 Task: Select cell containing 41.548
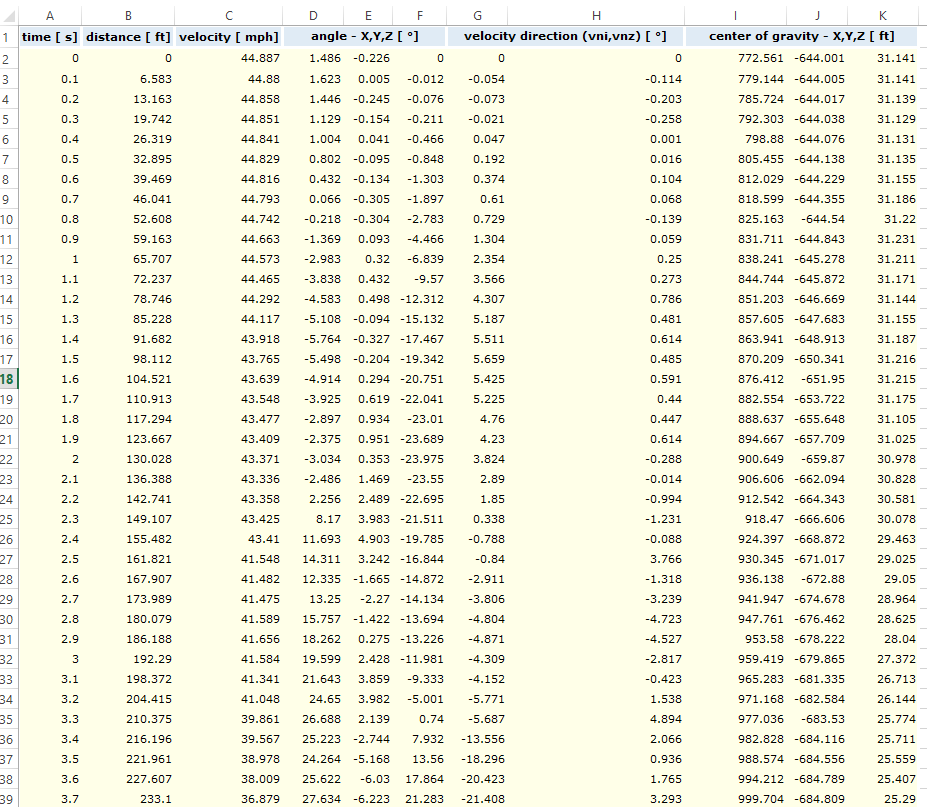click(x=229, y=559)
